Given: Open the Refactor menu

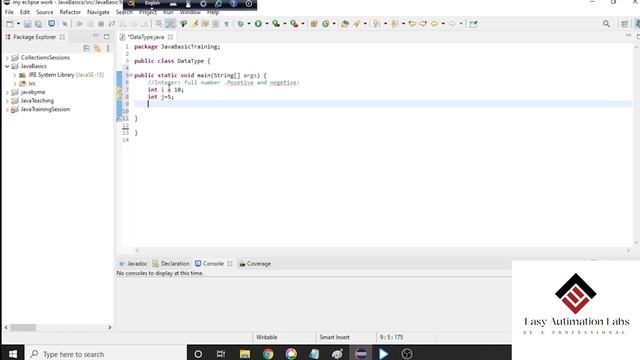Looking at the screenshot, I should pos(70,12).
